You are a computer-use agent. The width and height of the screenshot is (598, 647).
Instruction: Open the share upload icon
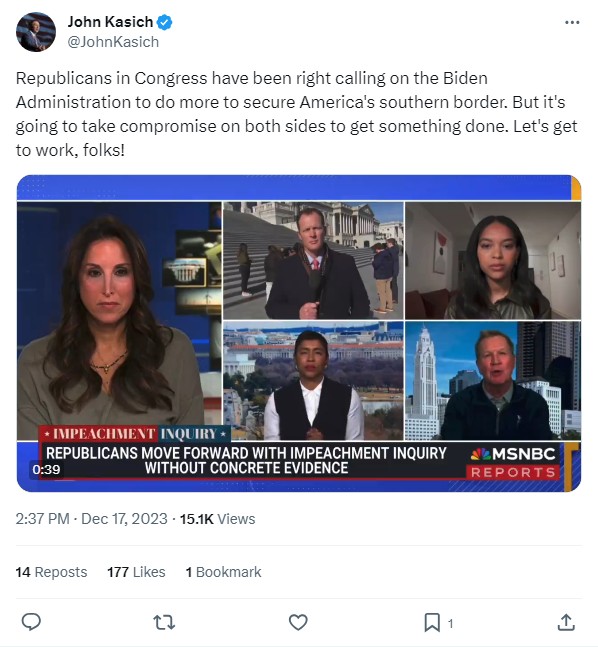point(566,622)
